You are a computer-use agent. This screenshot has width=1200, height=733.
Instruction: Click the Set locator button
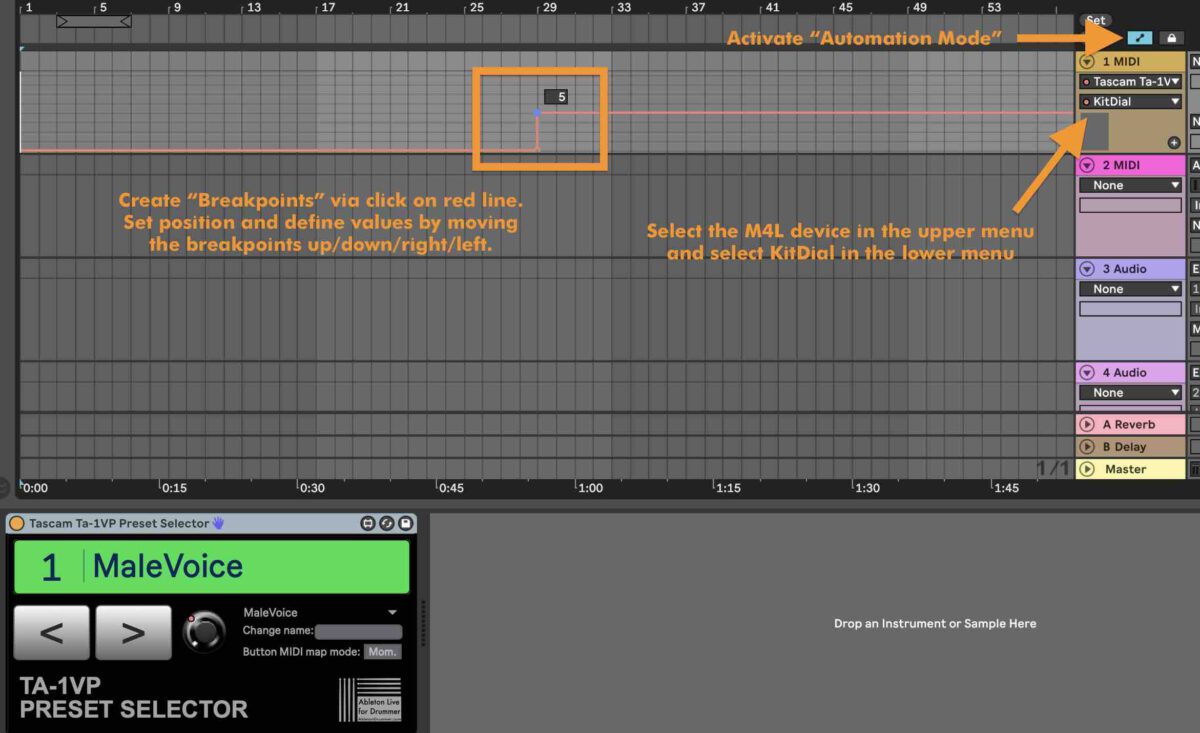[x=1096, y=20]
